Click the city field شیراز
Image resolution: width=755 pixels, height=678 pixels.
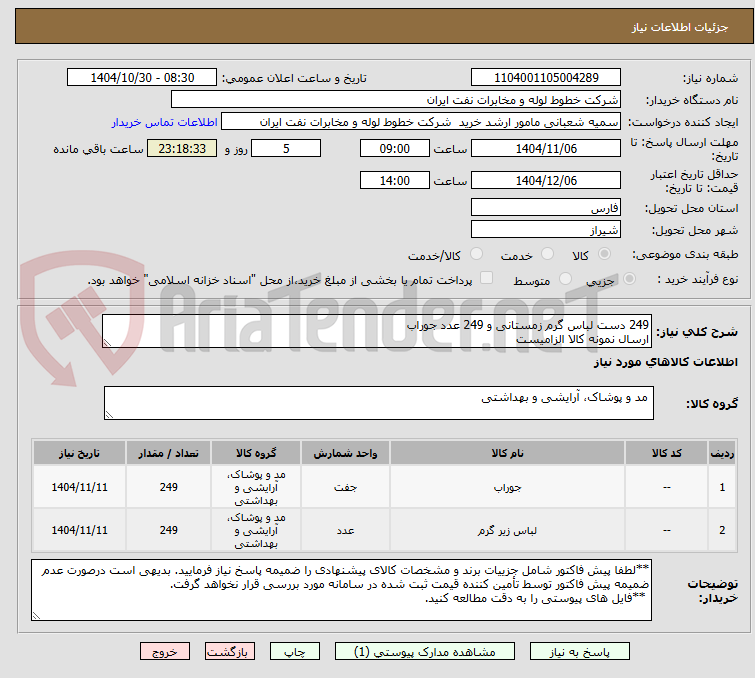click(x=546, y=230)
